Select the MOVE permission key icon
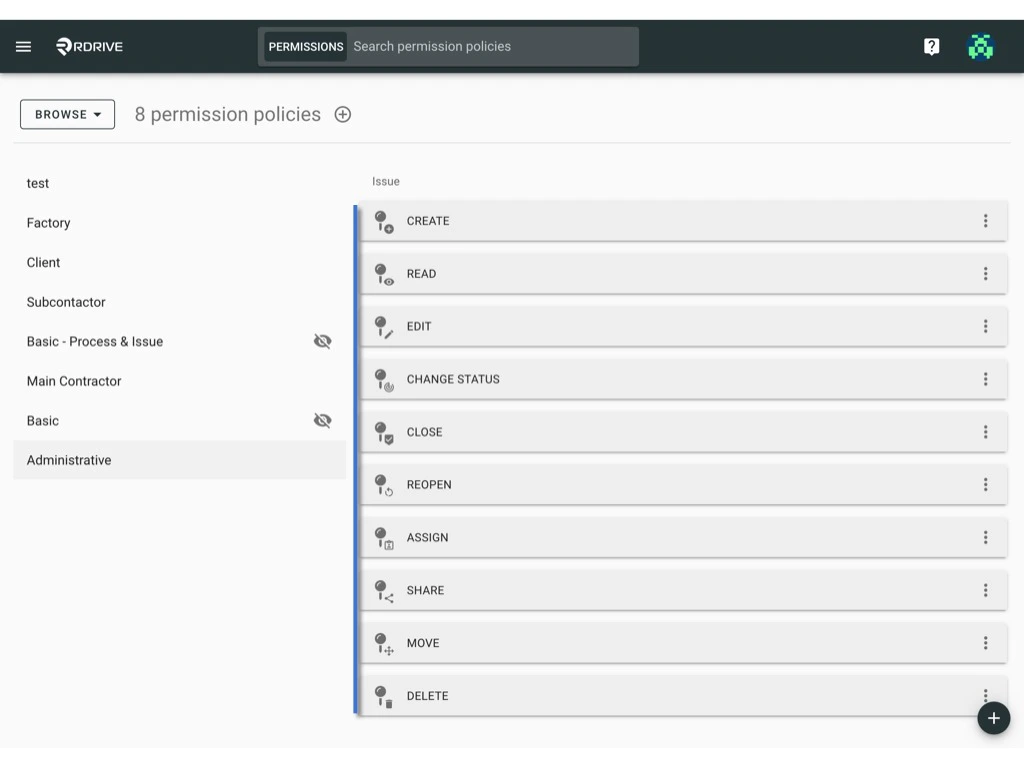 coord(383,643)
